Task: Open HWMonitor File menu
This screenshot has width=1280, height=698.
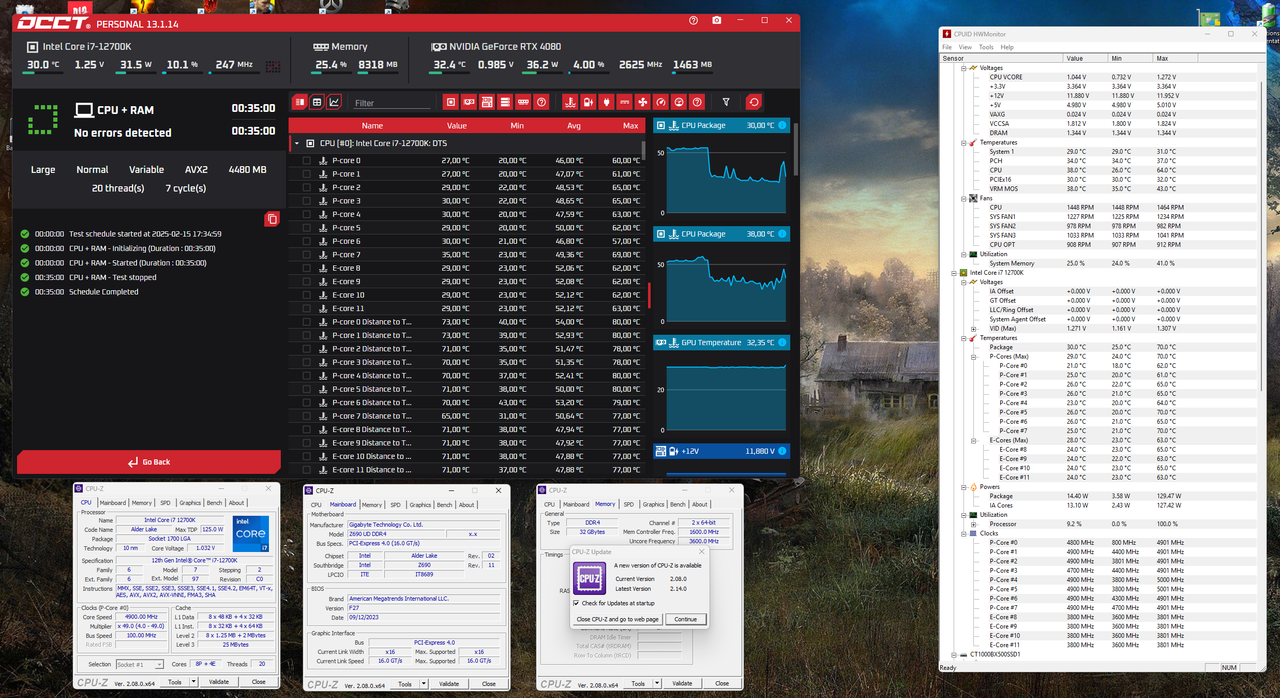Action: (948, 47)
